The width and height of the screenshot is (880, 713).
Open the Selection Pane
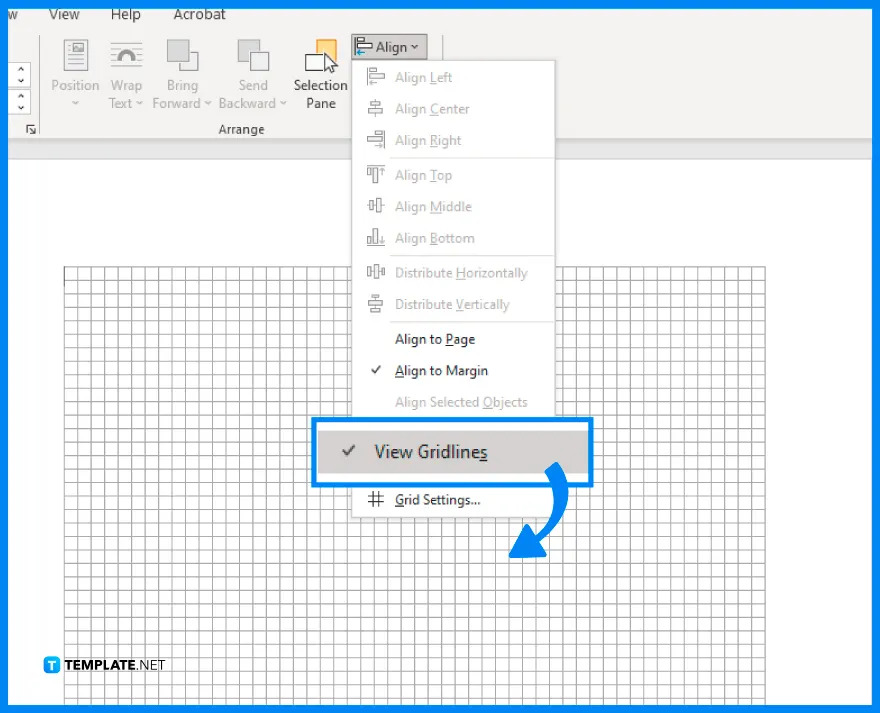click(x=319, y=70)
